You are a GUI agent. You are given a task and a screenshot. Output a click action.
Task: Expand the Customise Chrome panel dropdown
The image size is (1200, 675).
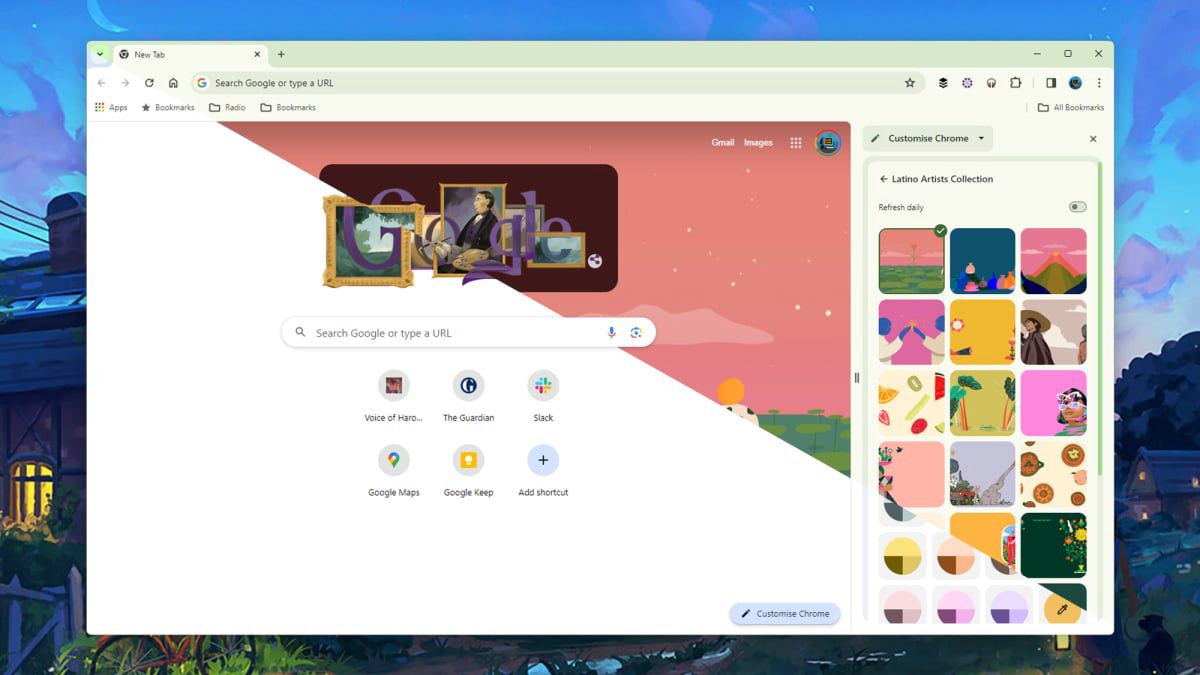(981, 138)
